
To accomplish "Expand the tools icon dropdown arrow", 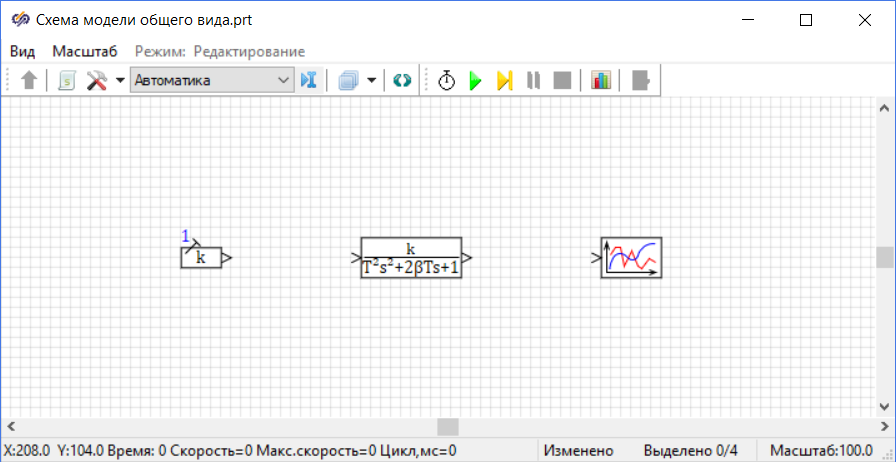I will point(119,81).
